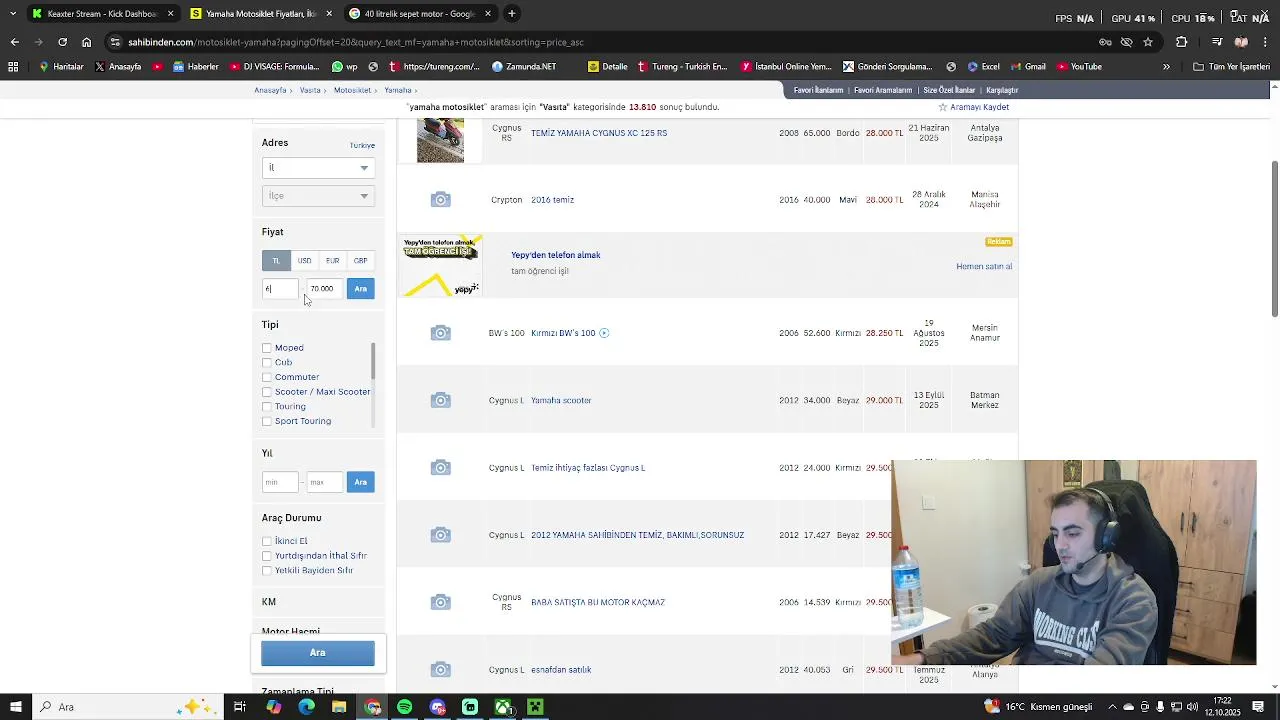1280x720 pixels.
Task: Expand the KM filter section
Action: pyautogui.click(x=269, y=602)
